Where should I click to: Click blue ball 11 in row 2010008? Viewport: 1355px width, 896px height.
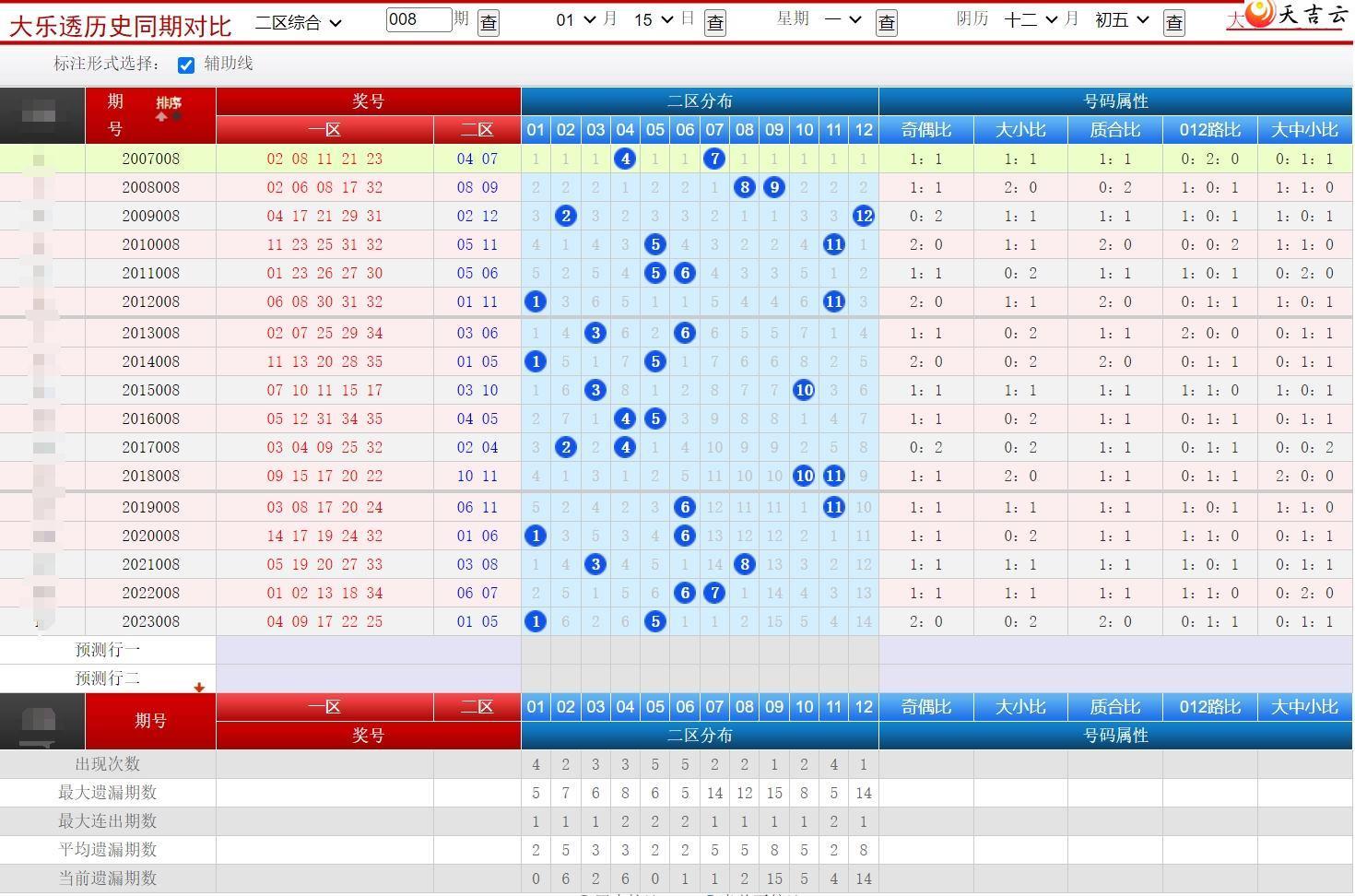pyautogui.click(x=834, y=244)
